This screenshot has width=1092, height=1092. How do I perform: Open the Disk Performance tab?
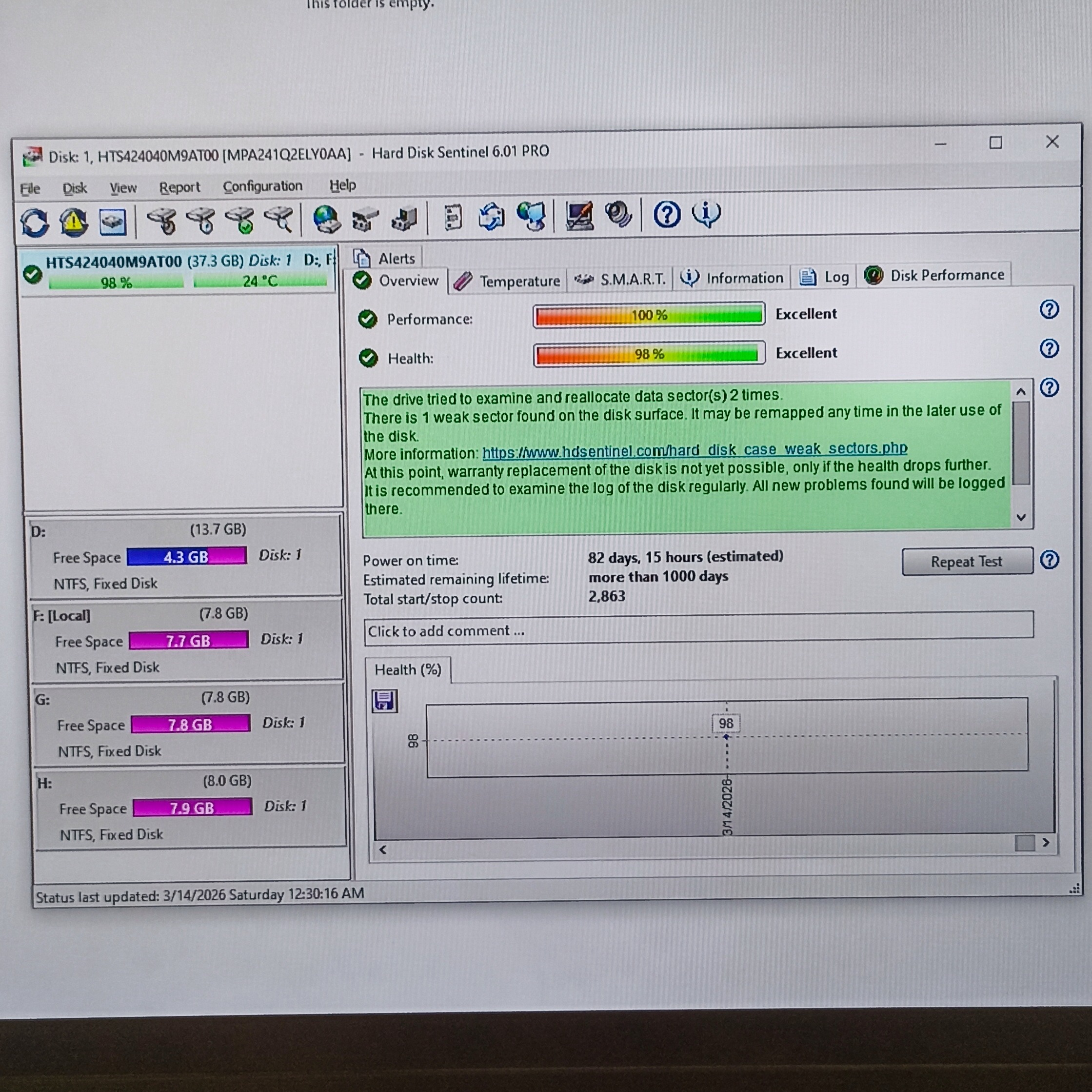(935, 275)
